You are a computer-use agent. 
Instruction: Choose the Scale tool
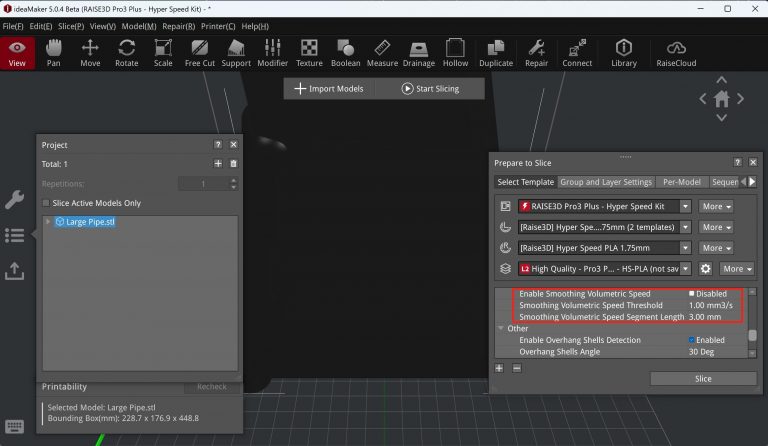coord(163,53)
